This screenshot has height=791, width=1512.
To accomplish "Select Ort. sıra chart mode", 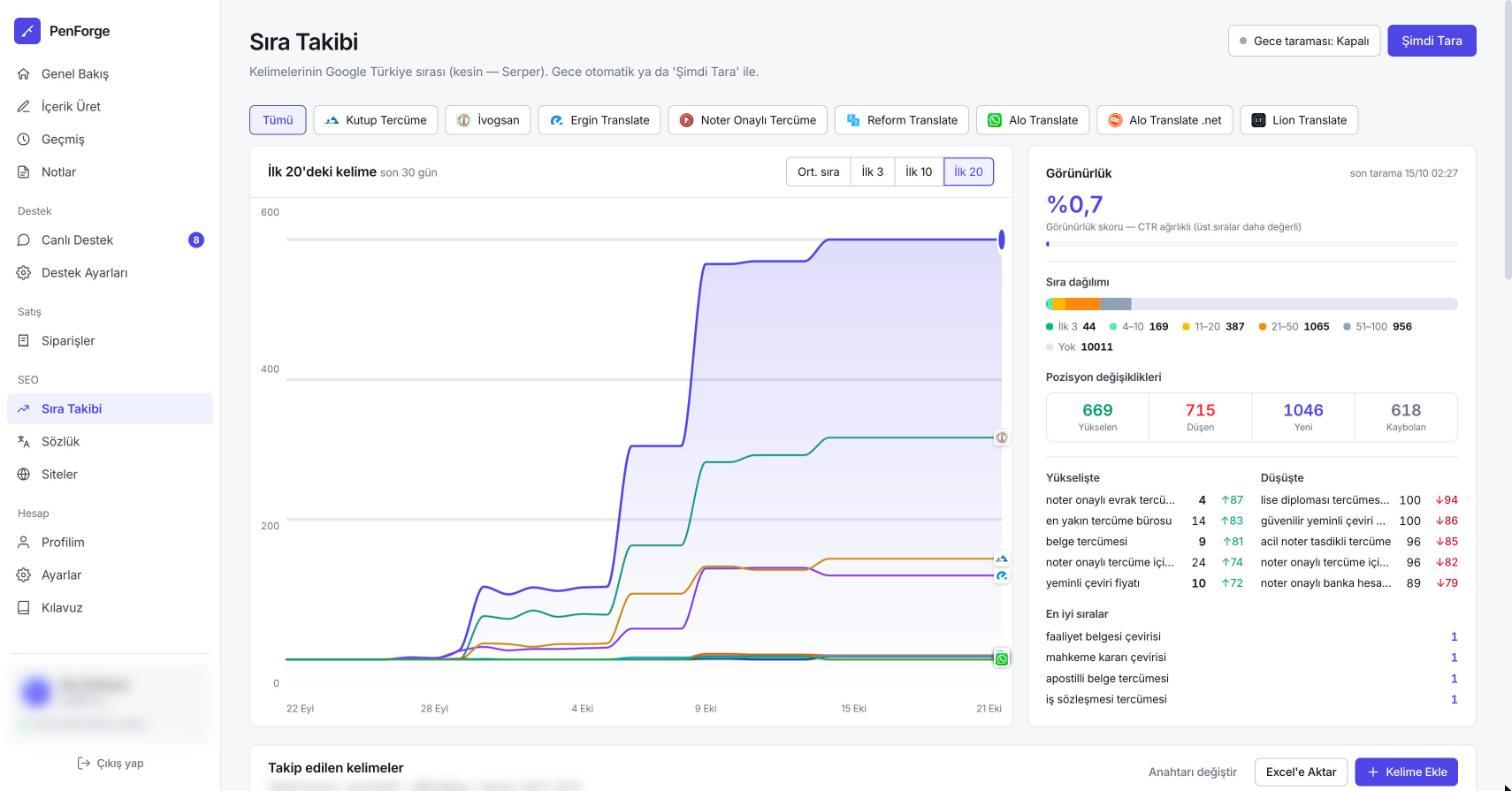I will (x=818, y=172).
